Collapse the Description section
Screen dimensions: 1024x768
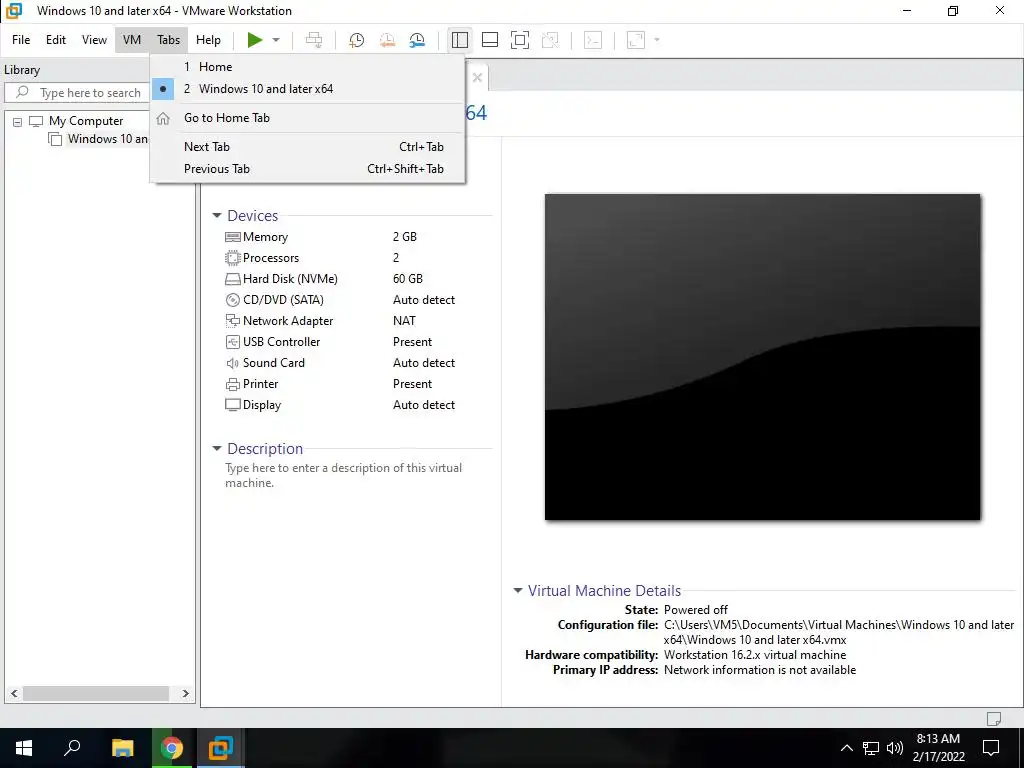click(x=217, y=449)
